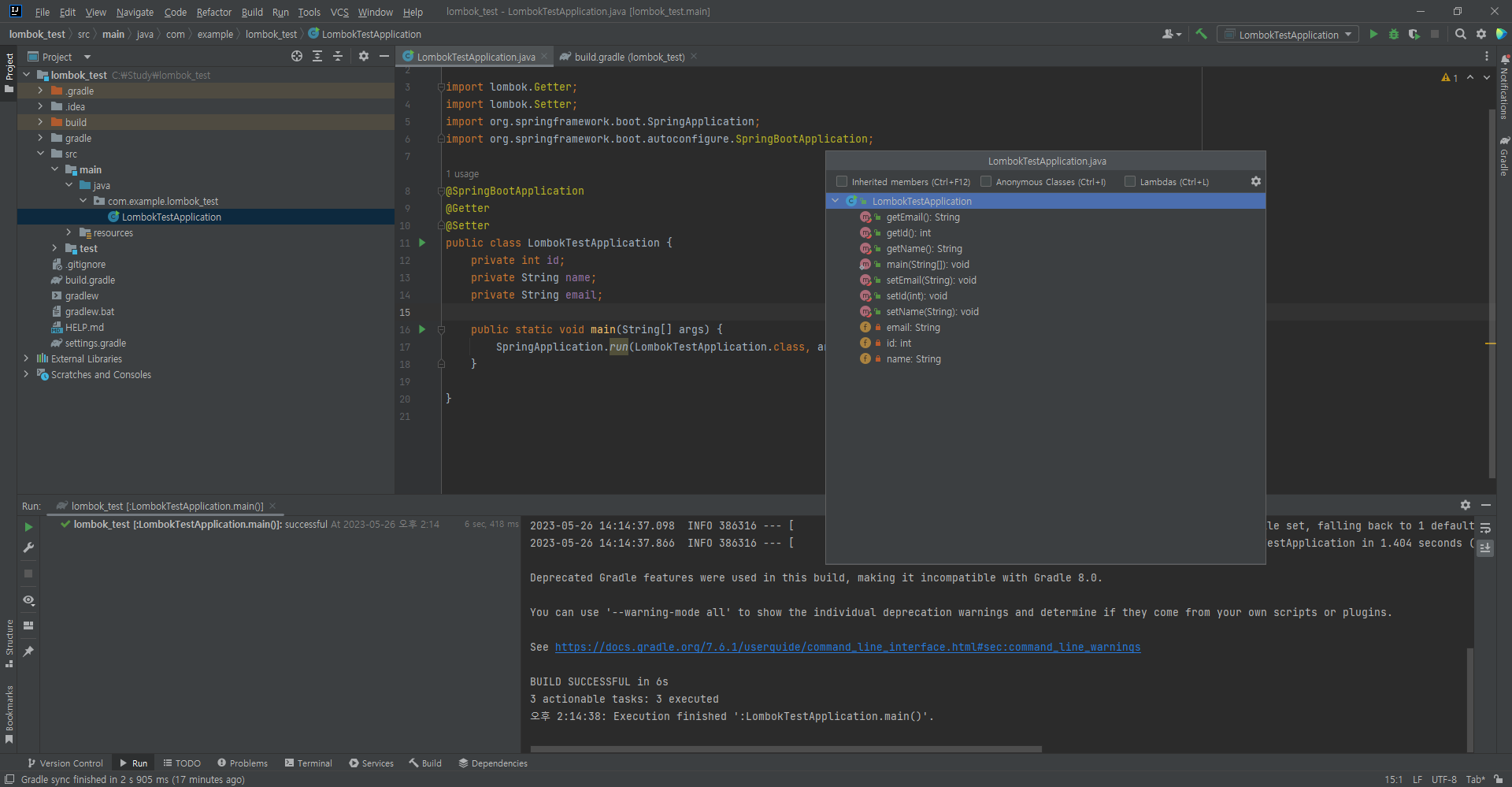Image resolution: width=1512 pixels, height=787 pixels.
Task: Pin the Run tool window with the pin icon
Action: (x=28, y=652)
